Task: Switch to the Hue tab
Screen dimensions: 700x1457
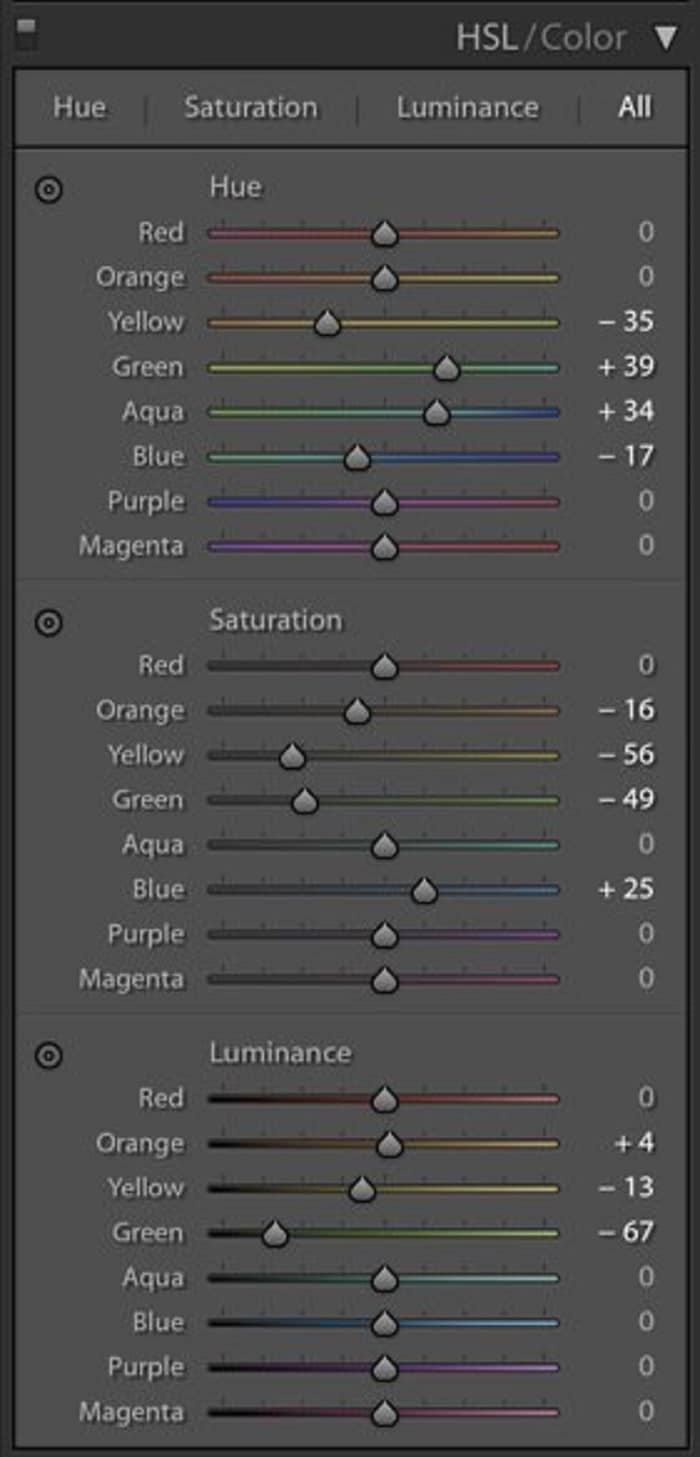Action: click(x=80, y=108)
